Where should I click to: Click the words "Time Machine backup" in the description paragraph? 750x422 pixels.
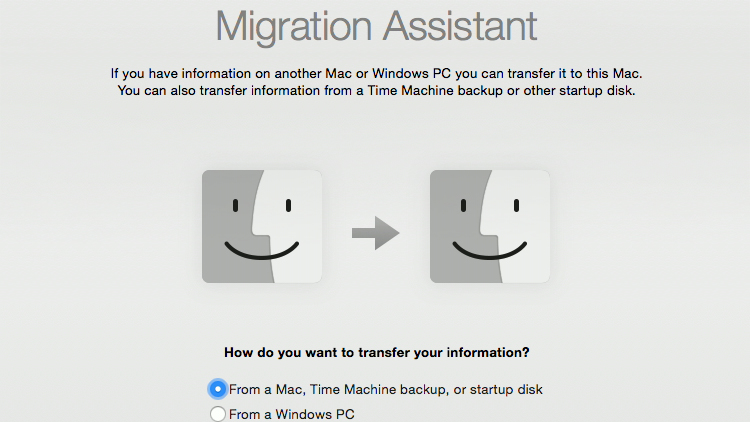pos(435,90)
